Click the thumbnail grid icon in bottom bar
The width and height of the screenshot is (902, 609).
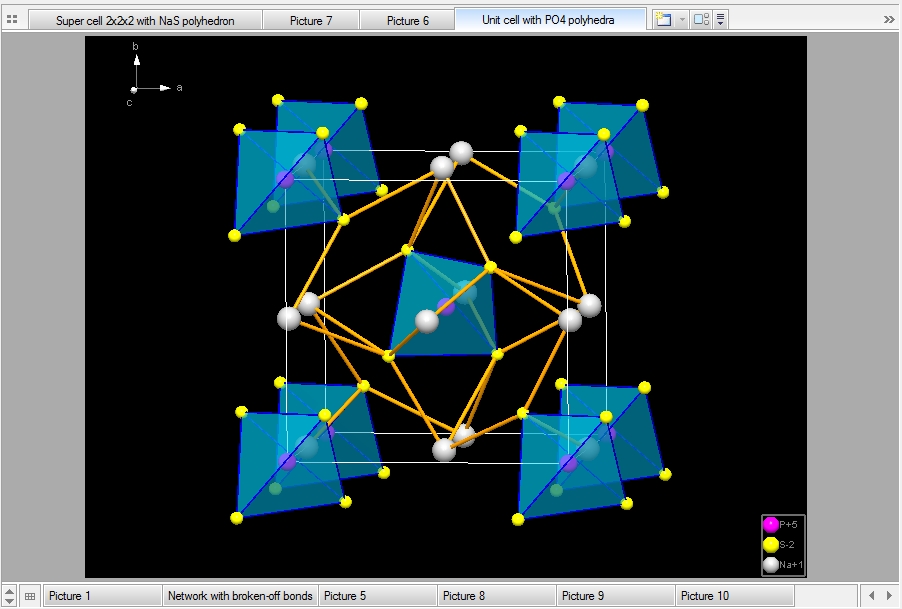click(x=30, y=596)
